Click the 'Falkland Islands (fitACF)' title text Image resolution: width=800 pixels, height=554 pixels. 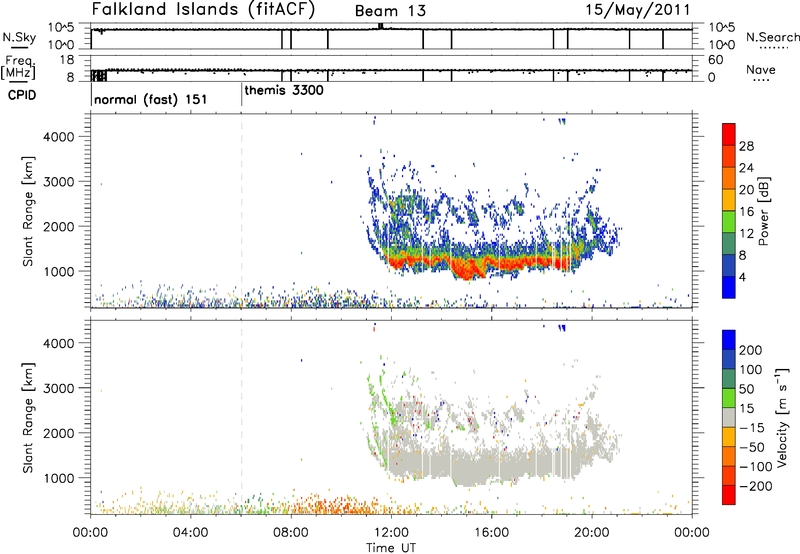[203, 9]
